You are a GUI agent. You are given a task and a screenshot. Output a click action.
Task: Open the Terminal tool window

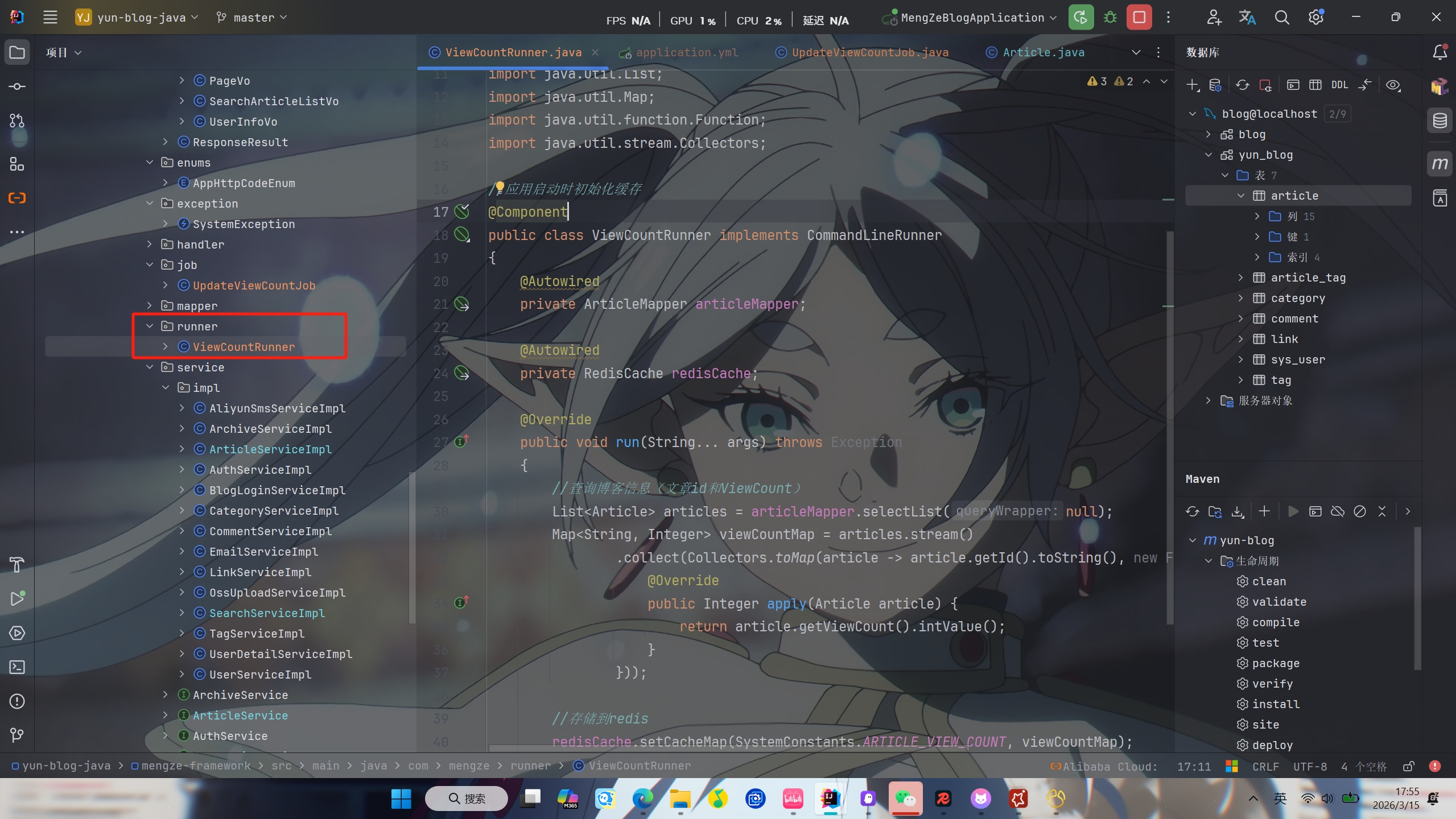click(x=17, y=667)
